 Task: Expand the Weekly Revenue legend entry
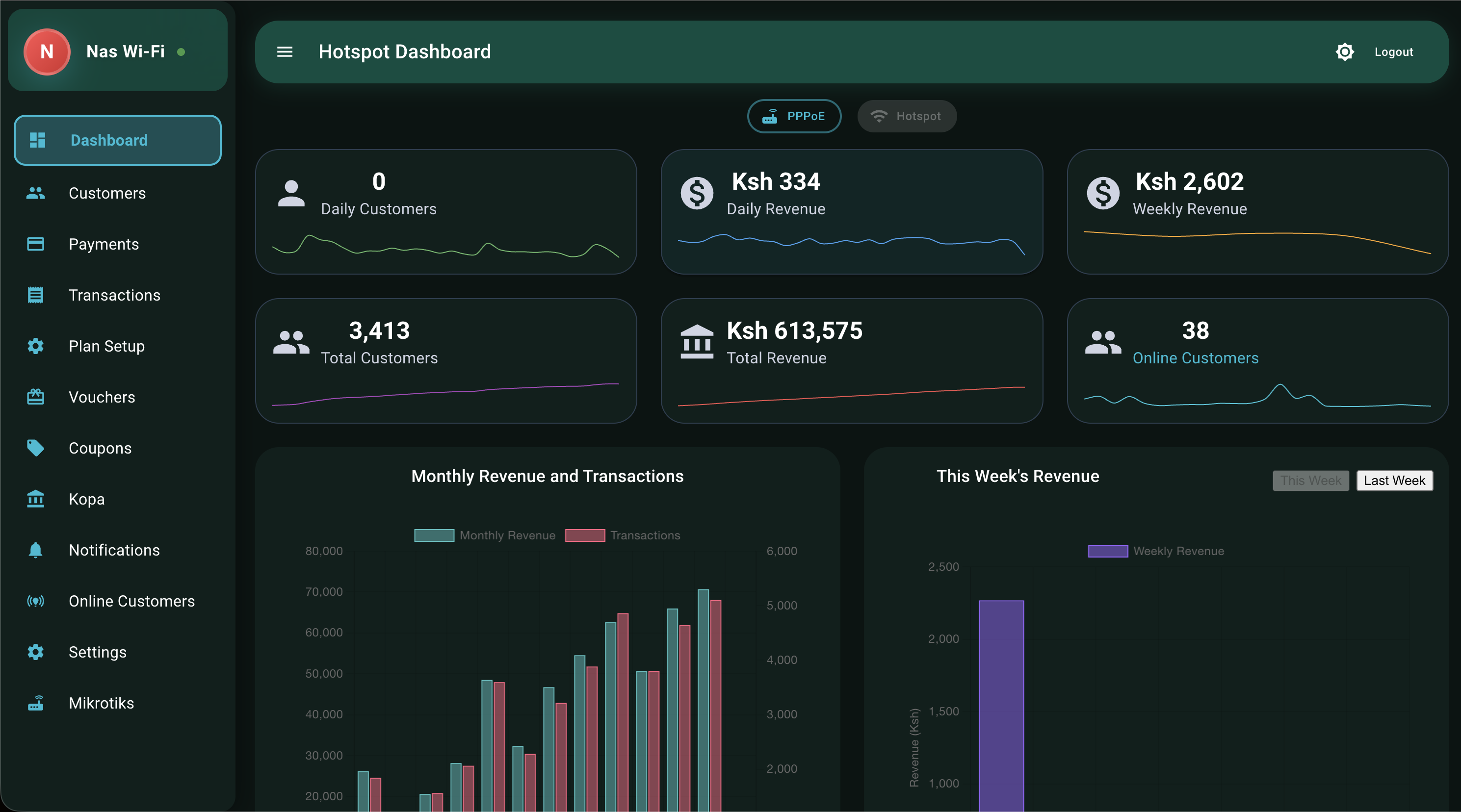coord(1155,551)
